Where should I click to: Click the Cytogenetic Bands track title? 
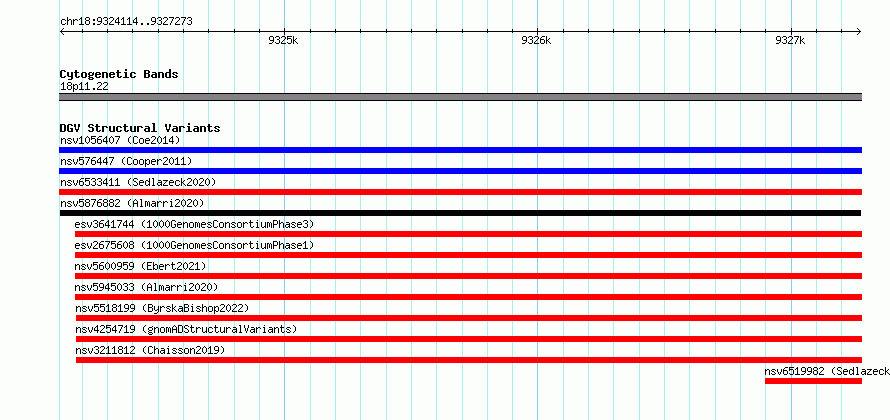(x=119, y=74)
